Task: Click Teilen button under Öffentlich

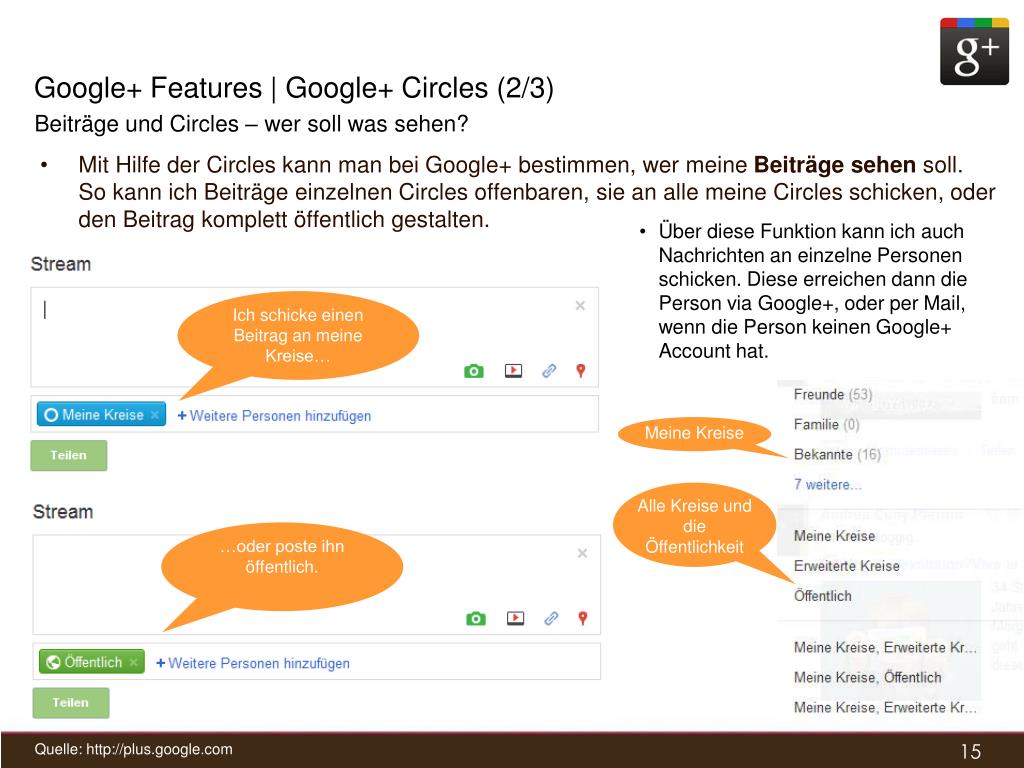Action: 71,703
